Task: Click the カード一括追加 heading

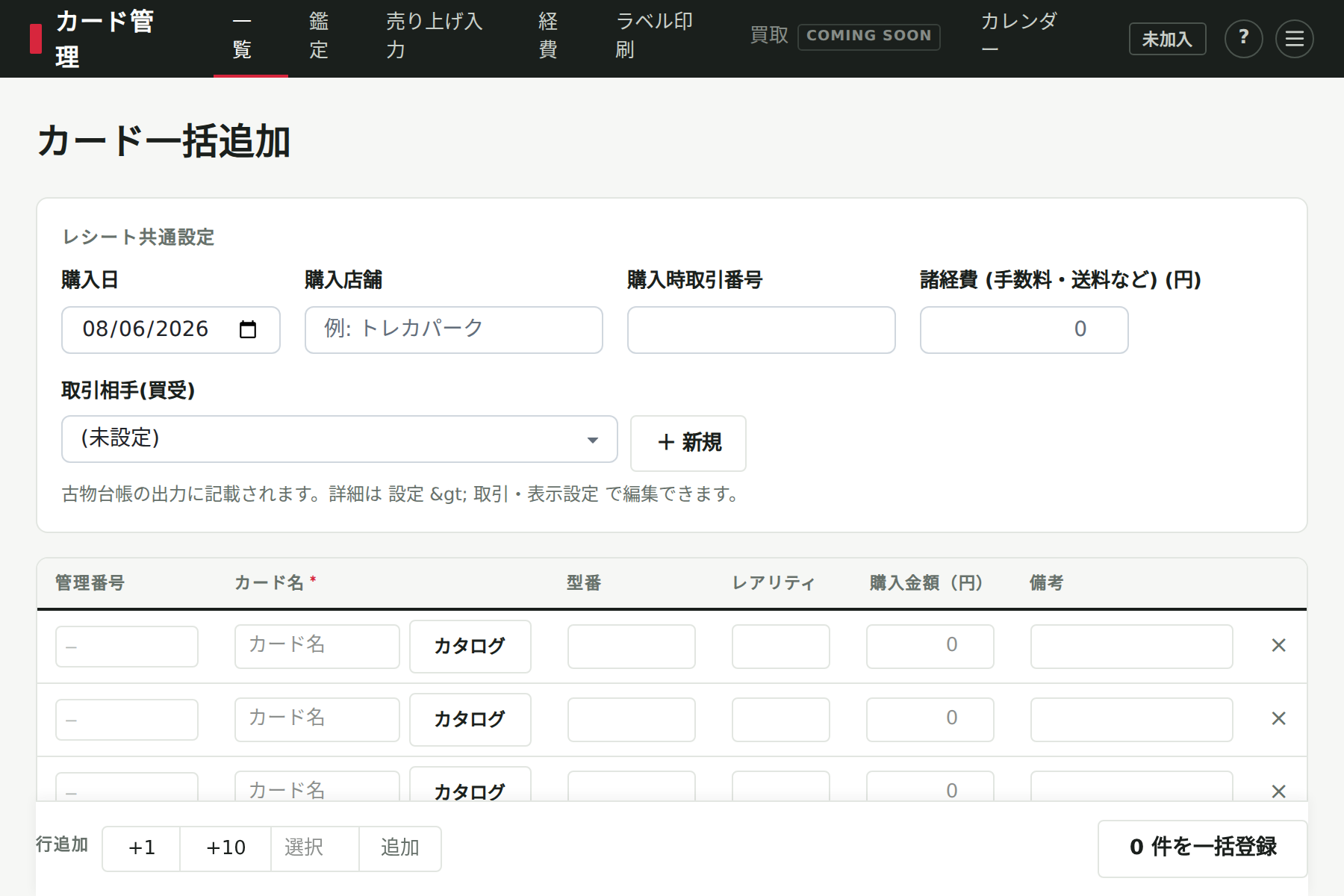Action: click(164, 141)
